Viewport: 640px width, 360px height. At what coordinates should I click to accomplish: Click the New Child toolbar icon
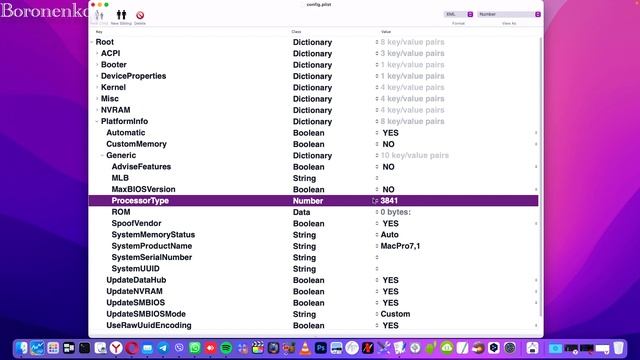[x=99, y=16]
